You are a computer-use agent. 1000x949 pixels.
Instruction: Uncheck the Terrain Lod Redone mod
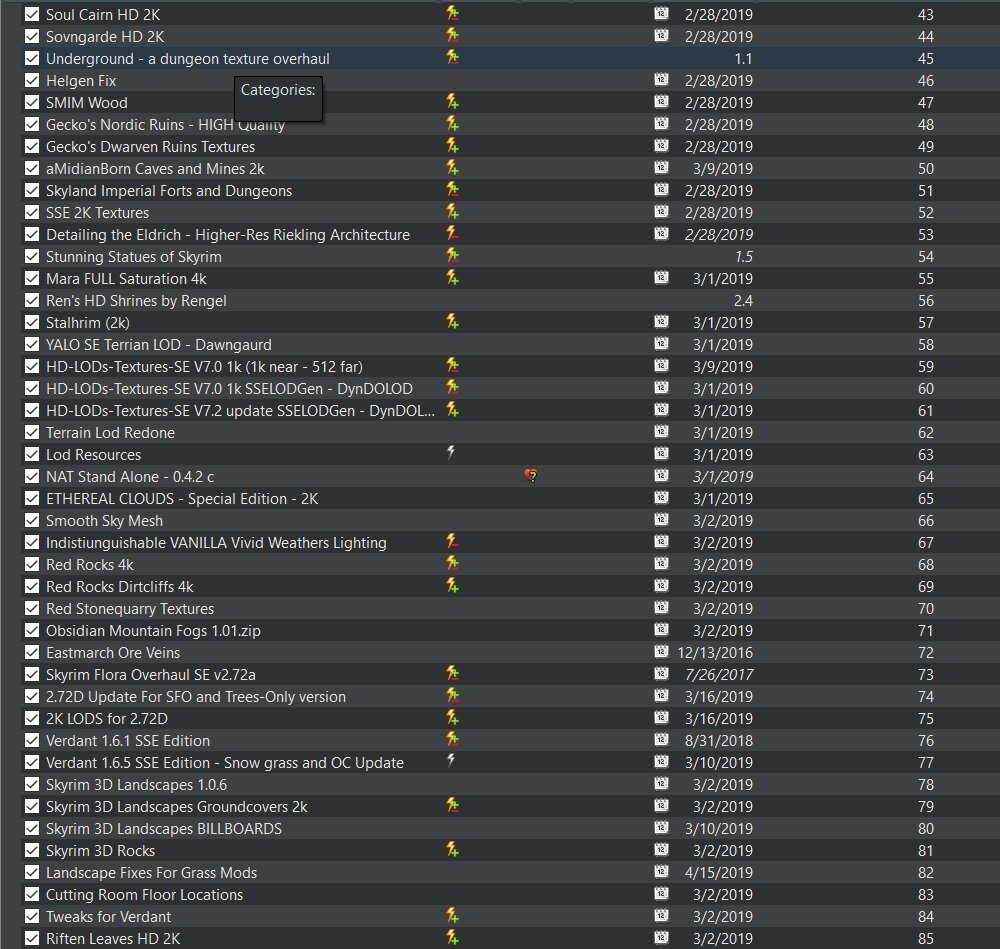pos(32,432)
